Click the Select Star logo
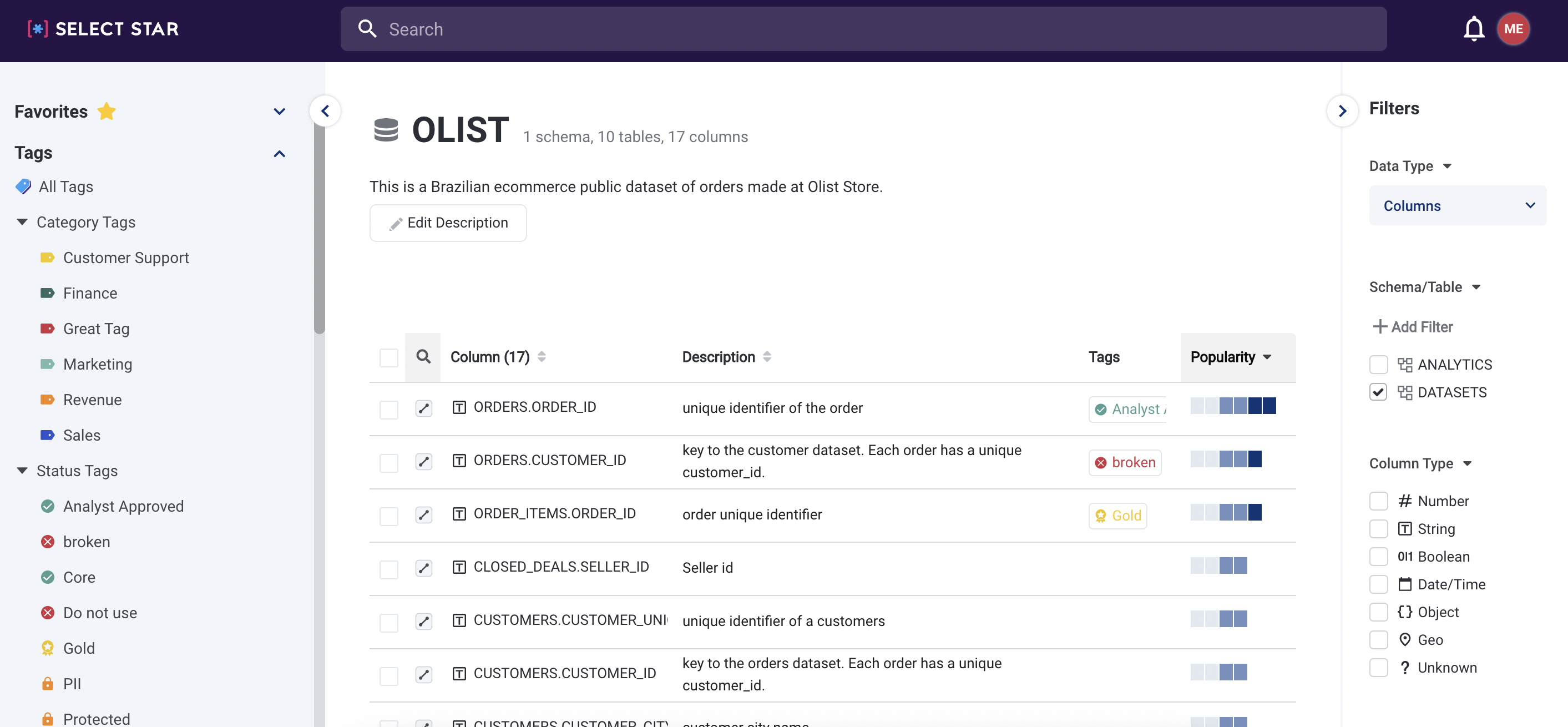Image resolution: width=1568 pixels, height=727 pixels. [x=103, y=29]
